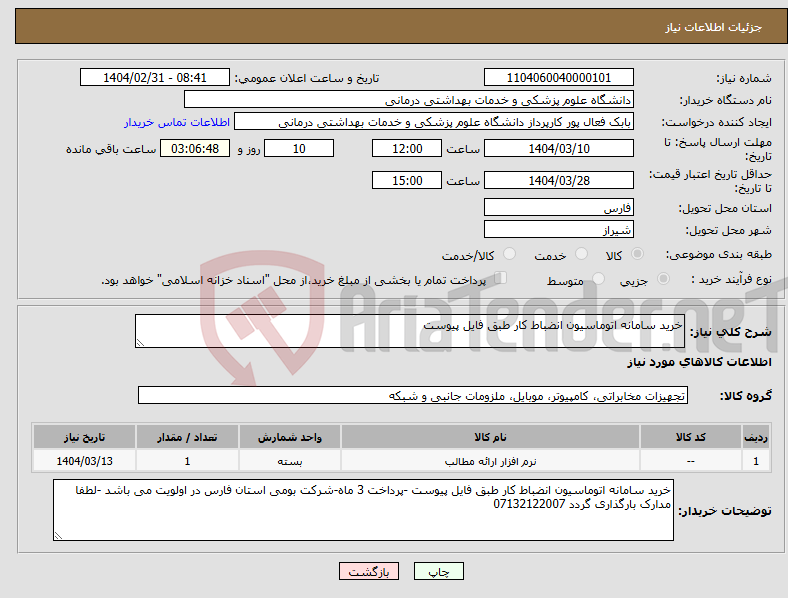Click the announcement date field 1404/02/31 - 08:41
The width and height of the screenshot is (788, 598).
coord(155,77)
